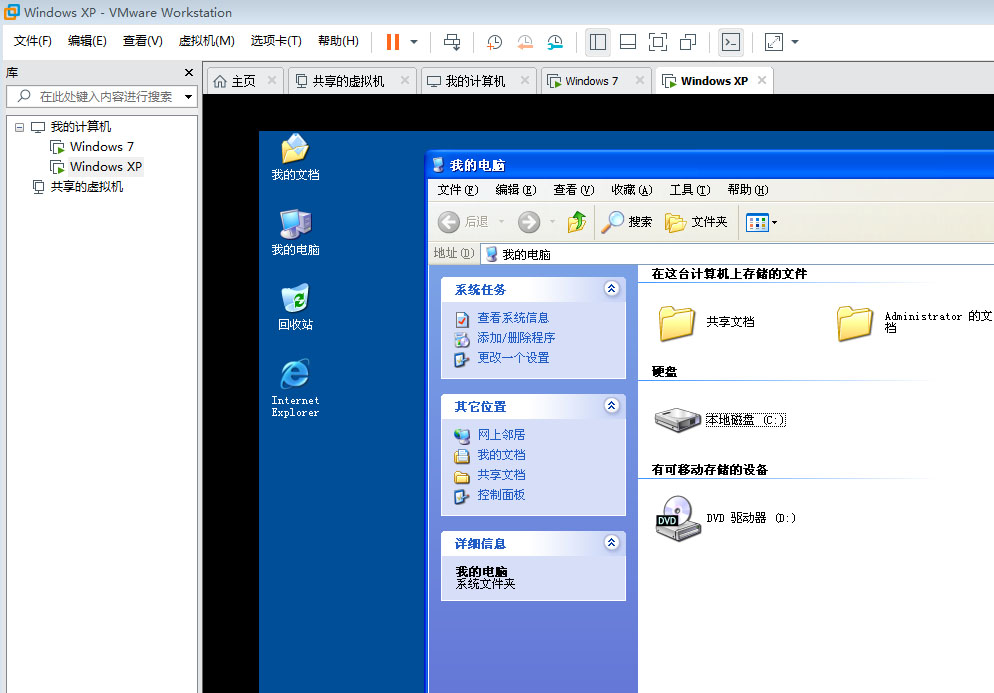
Task: Close the 库 library panel
Action: 188,73
